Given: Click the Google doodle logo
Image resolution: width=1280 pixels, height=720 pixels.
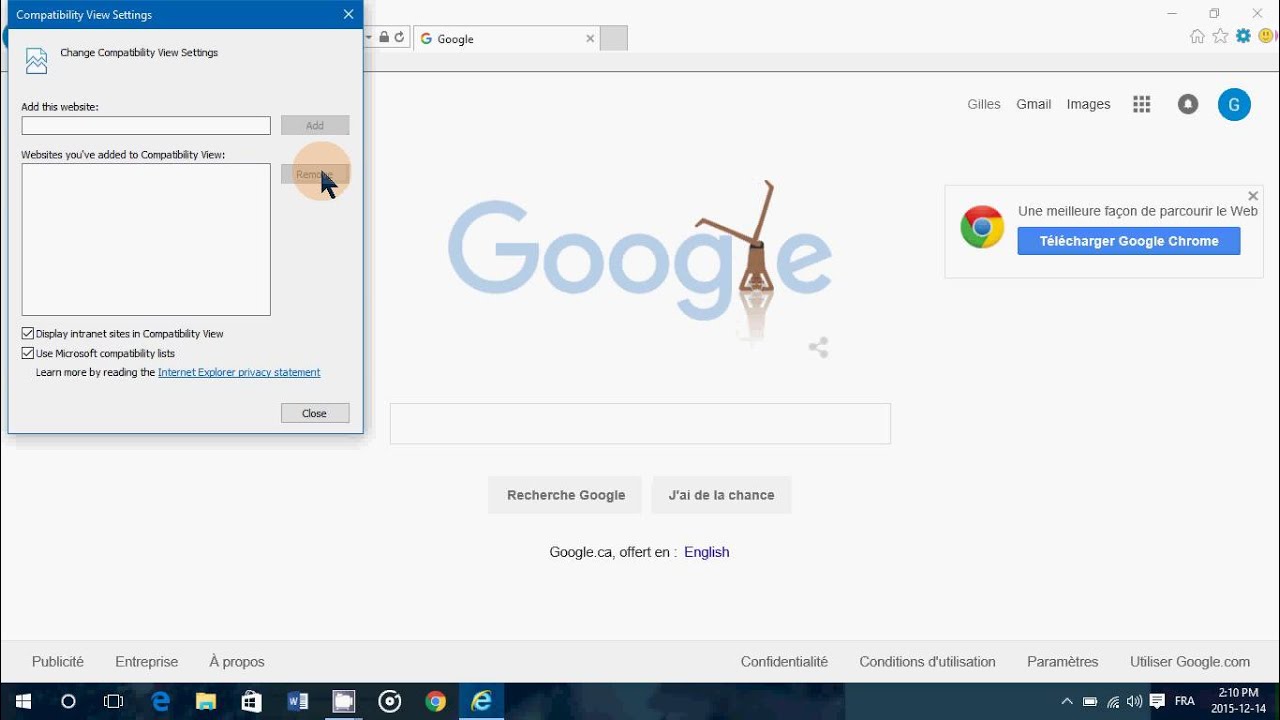Looking at the screenshot, I should point(640,262).
